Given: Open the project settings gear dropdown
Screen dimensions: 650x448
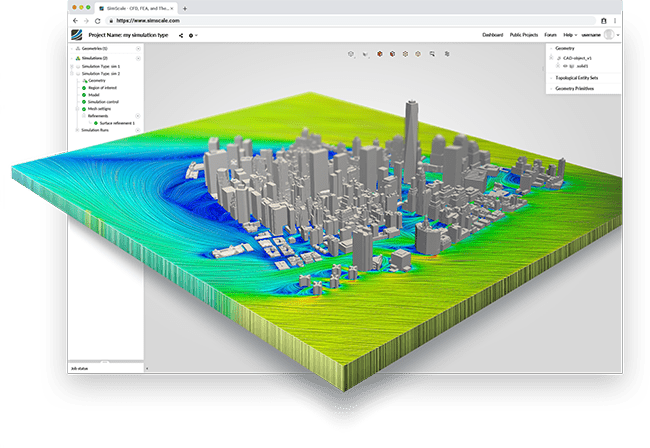Looking at the screenshot, I should (193, 35).
